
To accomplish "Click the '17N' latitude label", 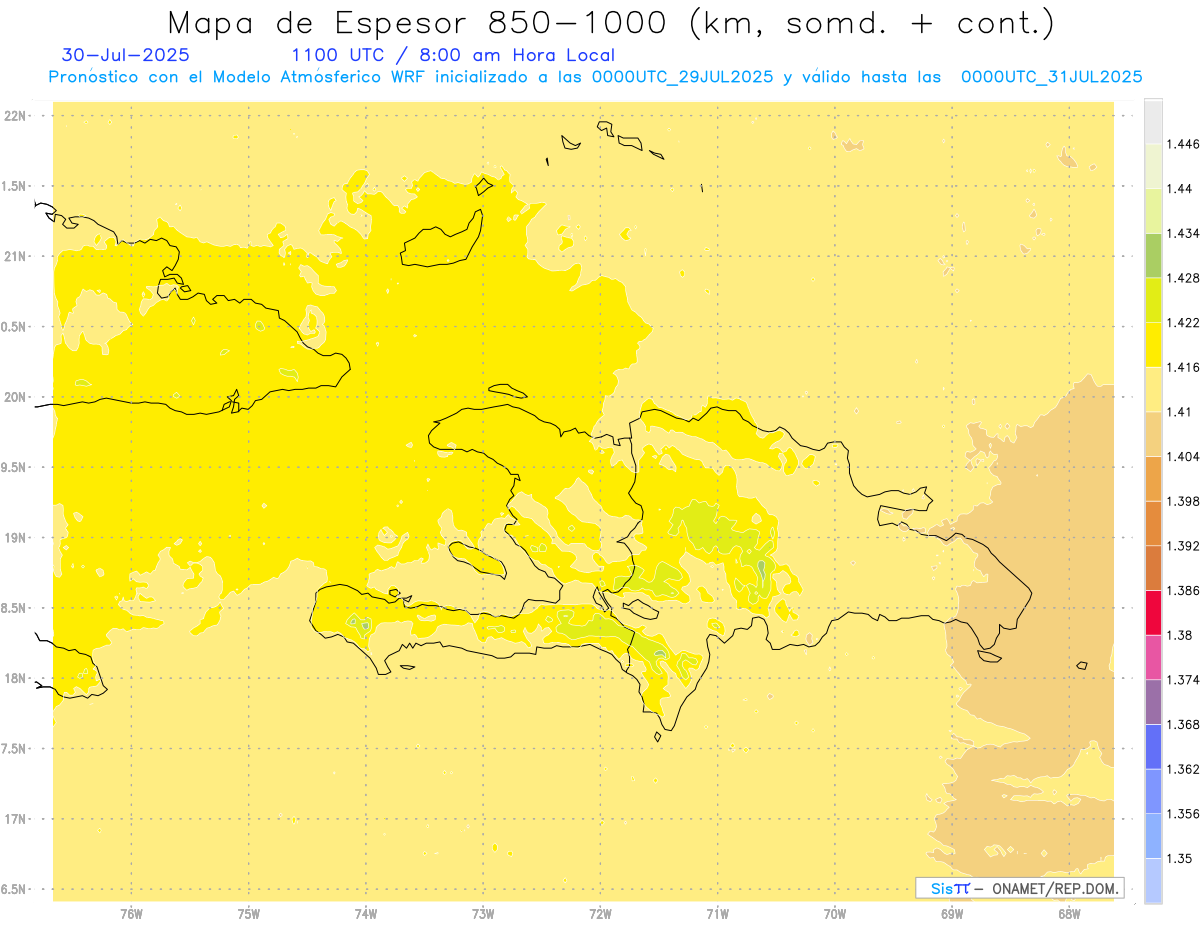I will point(15,819).
